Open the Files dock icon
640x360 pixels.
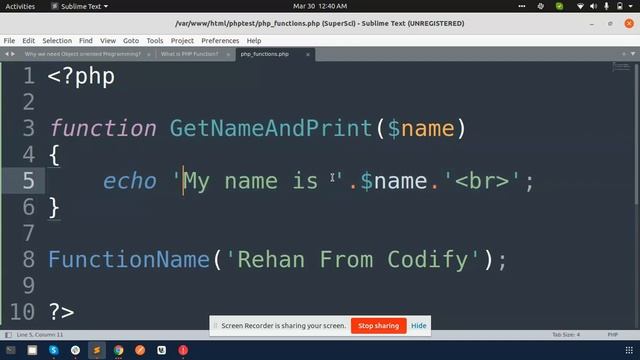pyautogui.click(x=32, y=350)
